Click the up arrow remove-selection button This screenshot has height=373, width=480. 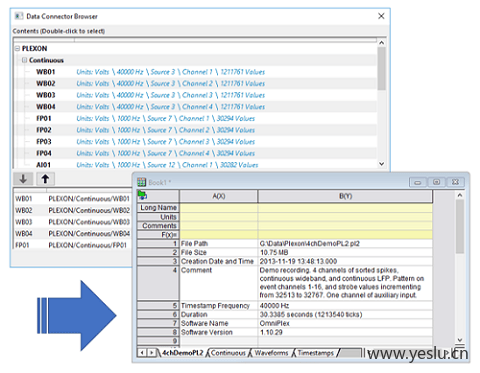(45, 179)
